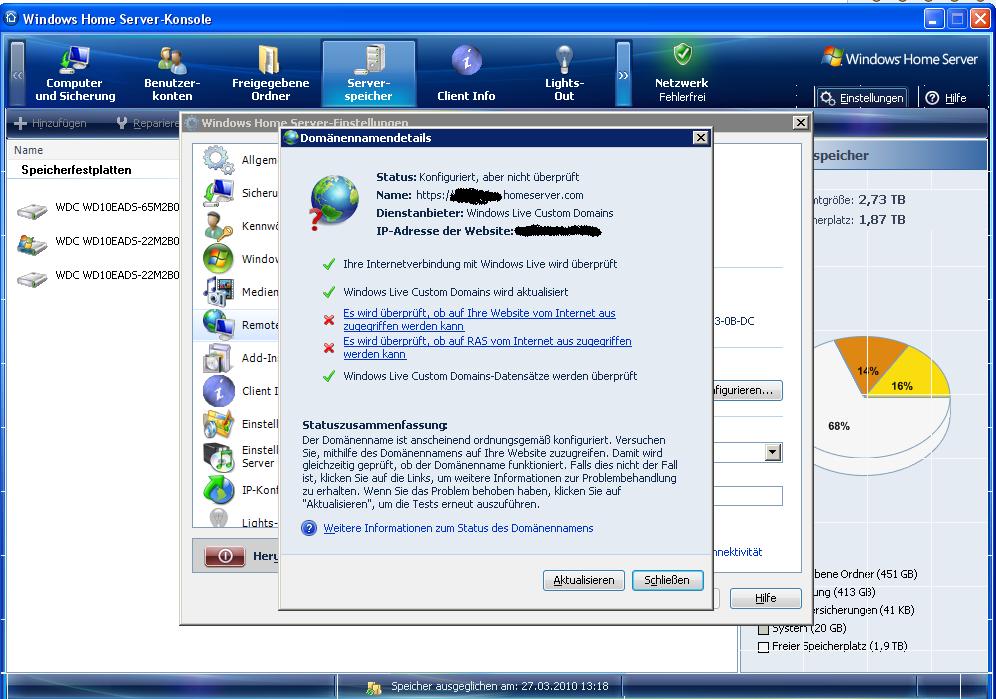Select Allgemein gear icon in settings
The width and height of the screenshot is (996, 699).
click(219, 159)
